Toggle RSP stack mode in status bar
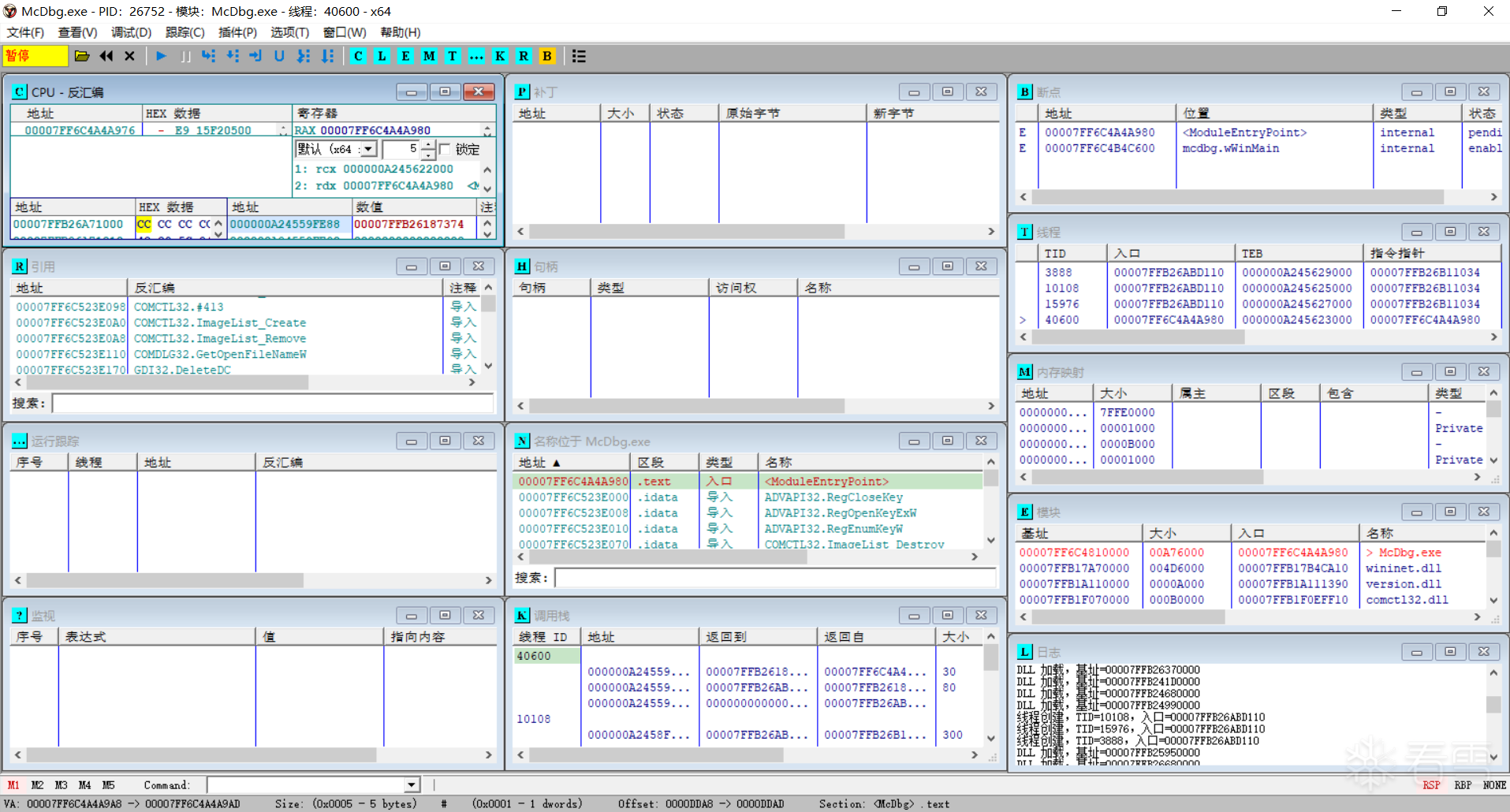Image resolution: width=1510 pixels, height=812 pixels. pos(1431,785)
